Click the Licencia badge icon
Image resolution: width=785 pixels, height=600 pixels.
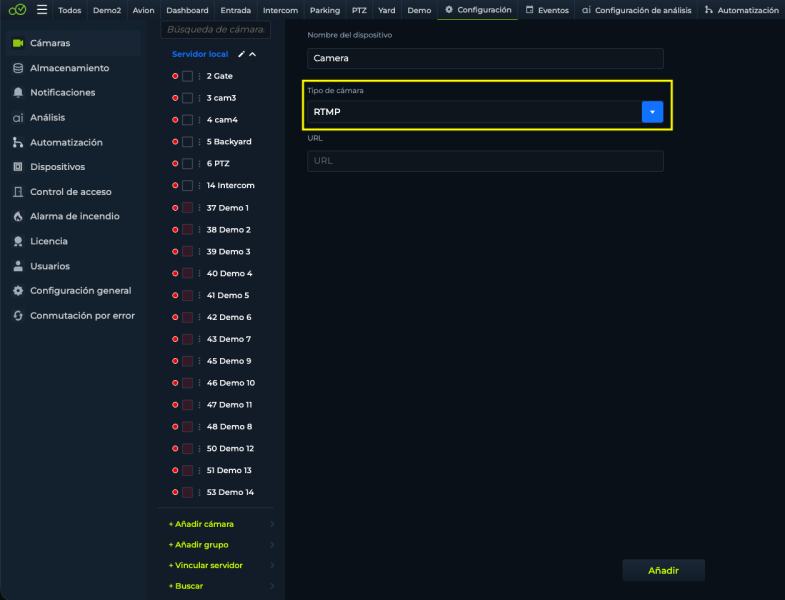18,241
